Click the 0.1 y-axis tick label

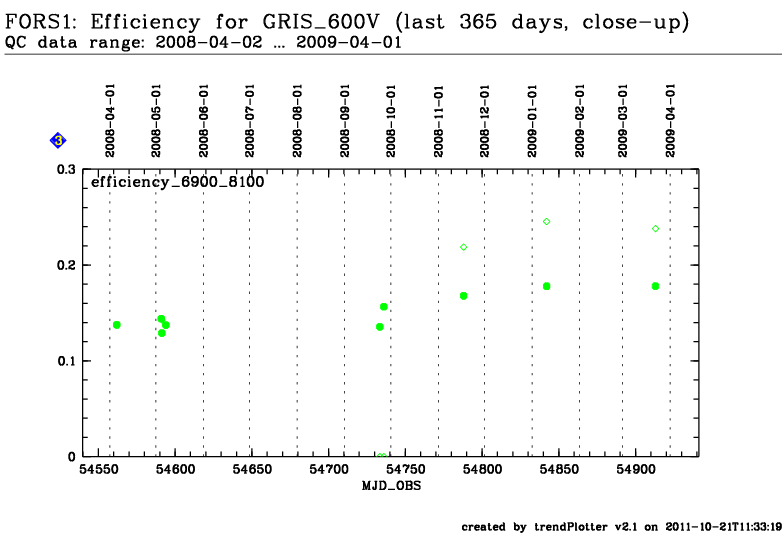65,361
